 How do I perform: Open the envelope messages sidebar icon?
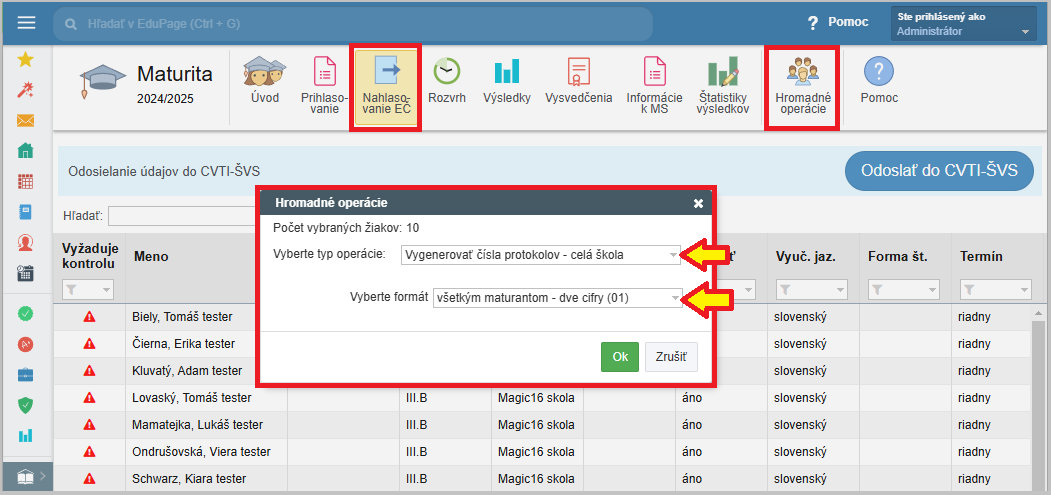click(x=26, y=121)
